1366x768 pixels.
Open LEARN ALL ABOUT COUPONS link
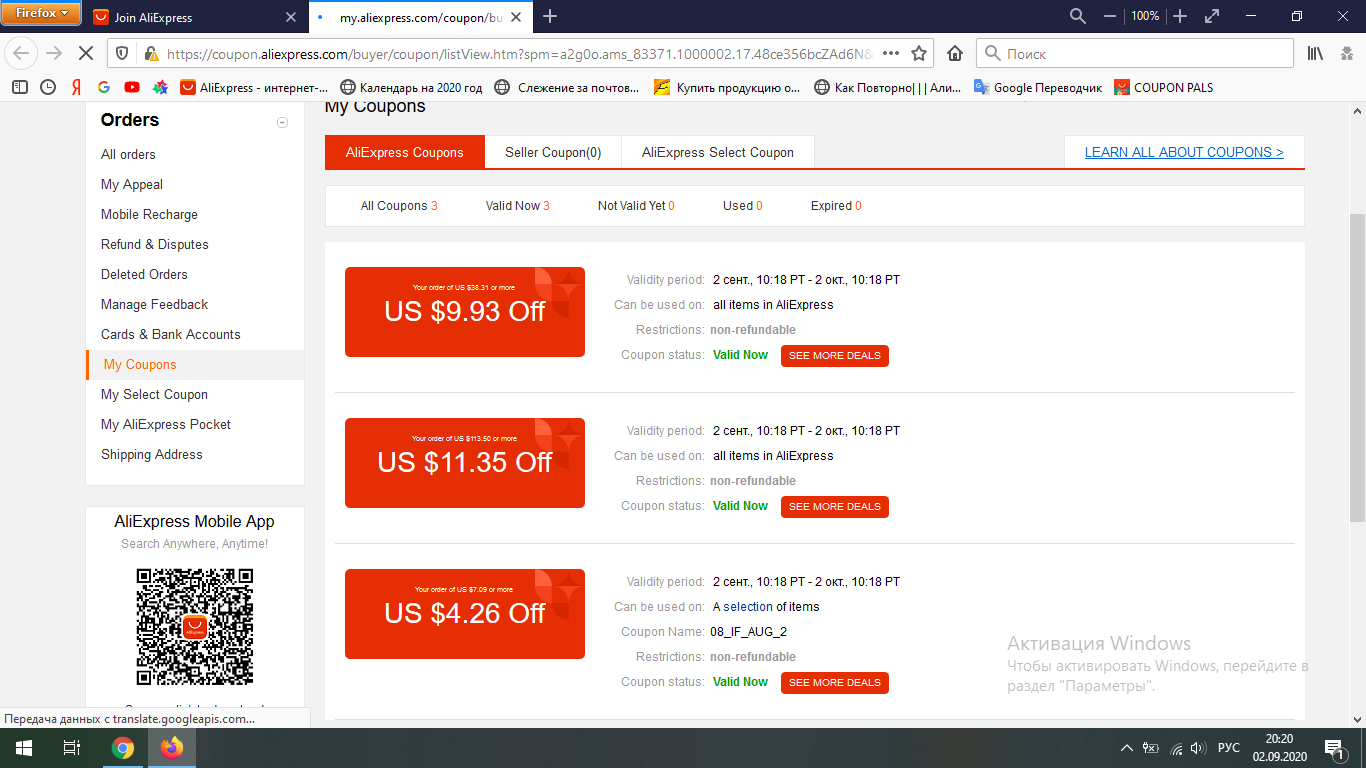click(1184, 152)
